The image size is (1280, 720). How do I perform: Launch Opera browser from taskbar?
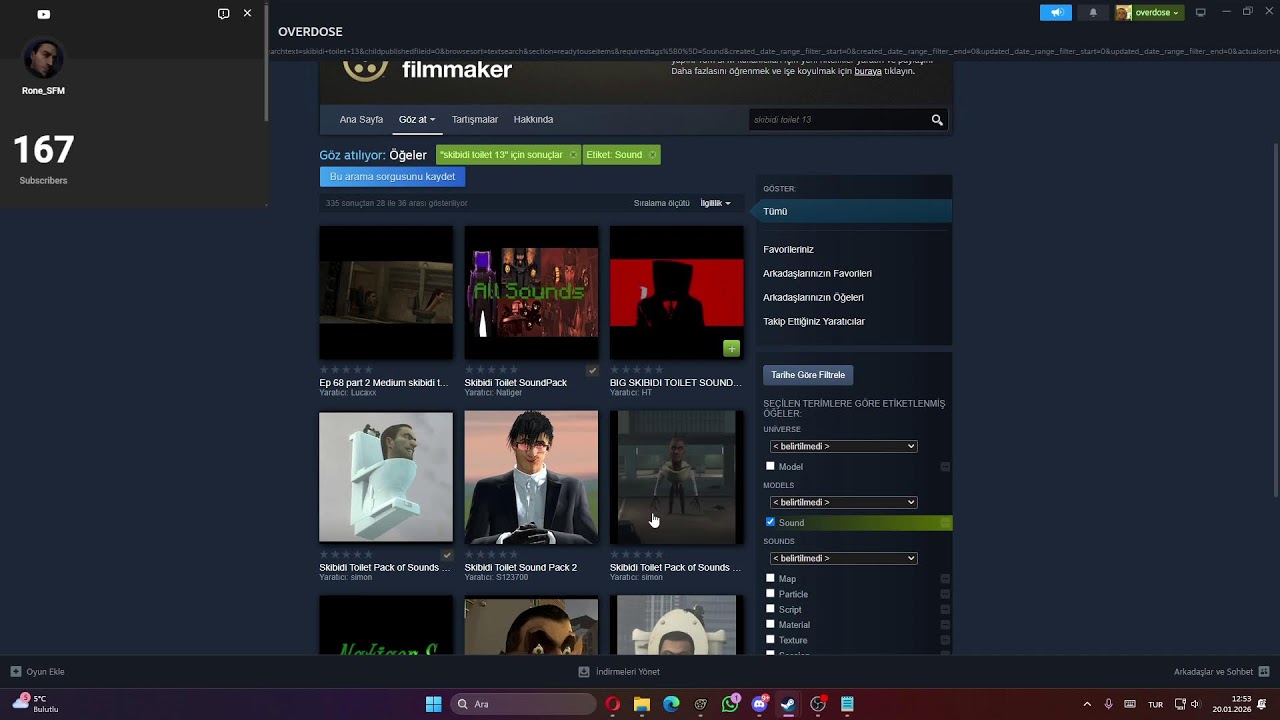point(613,704)
